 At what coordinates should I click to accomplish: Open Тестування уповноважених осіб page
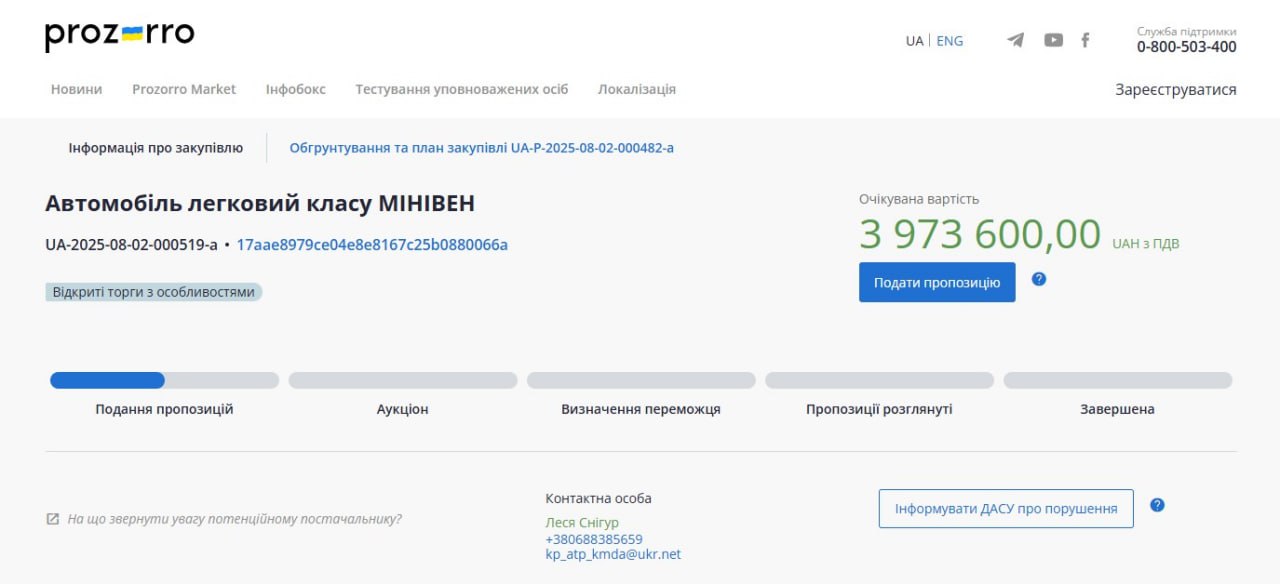pos(461,89)
